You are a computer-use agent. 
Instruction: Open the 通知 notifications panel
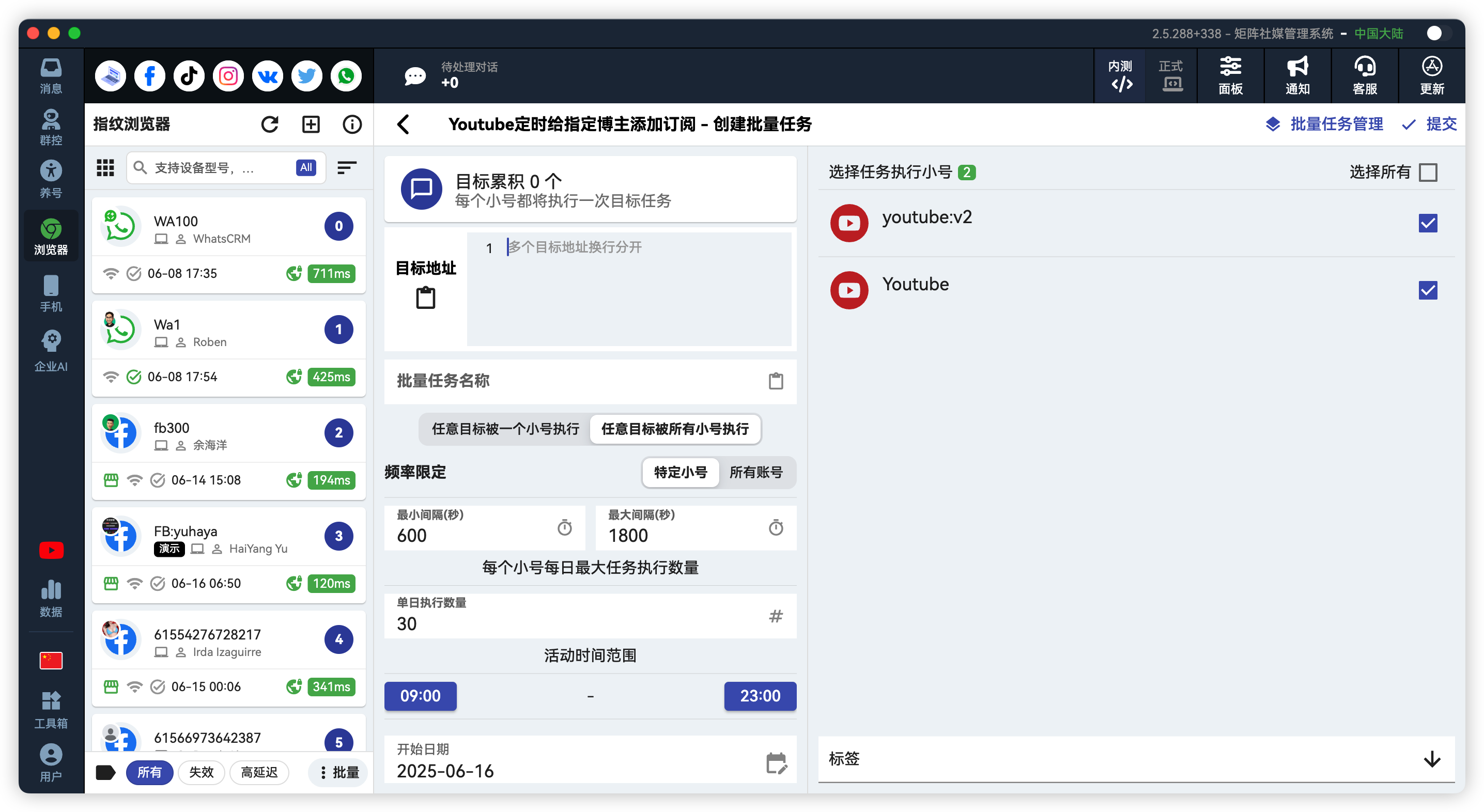1297,75
